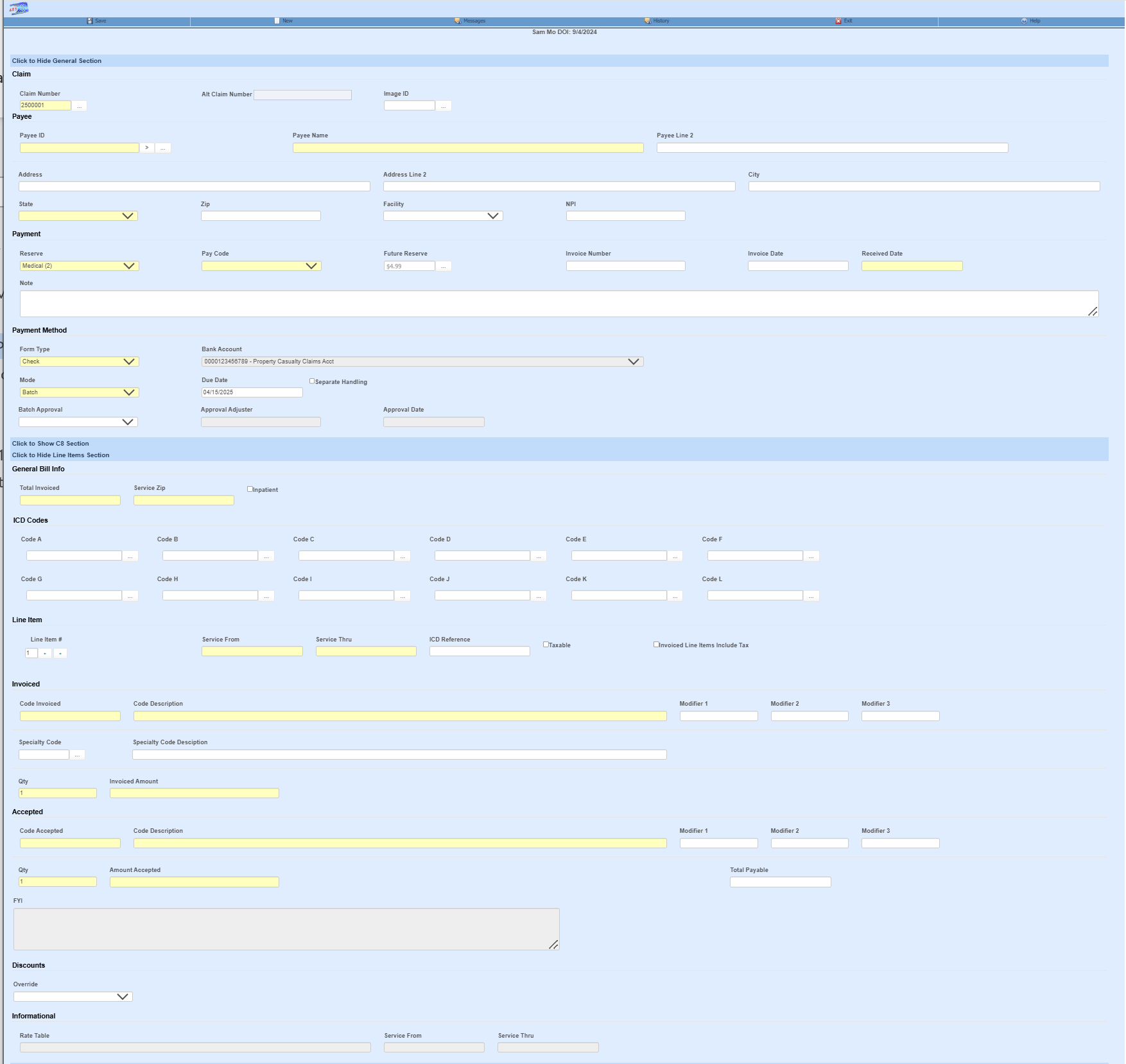This screenshot has width=1126, height=1064.
Task: Open the Reserve dropdown showing Medical (2)
Action: 79,266
